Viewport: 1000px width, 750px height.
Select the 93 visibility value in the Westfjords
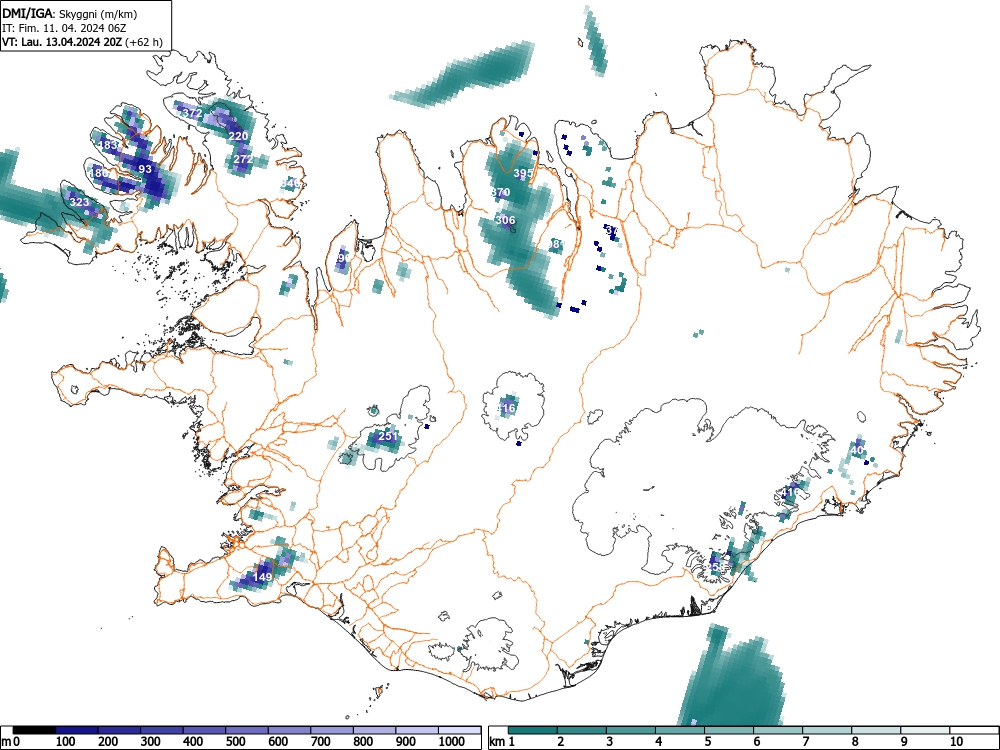click(x=145, y=169)
